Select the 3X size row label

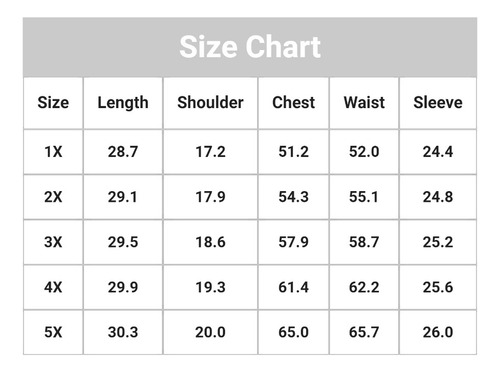pyautogui.click(x=53, y=242)
